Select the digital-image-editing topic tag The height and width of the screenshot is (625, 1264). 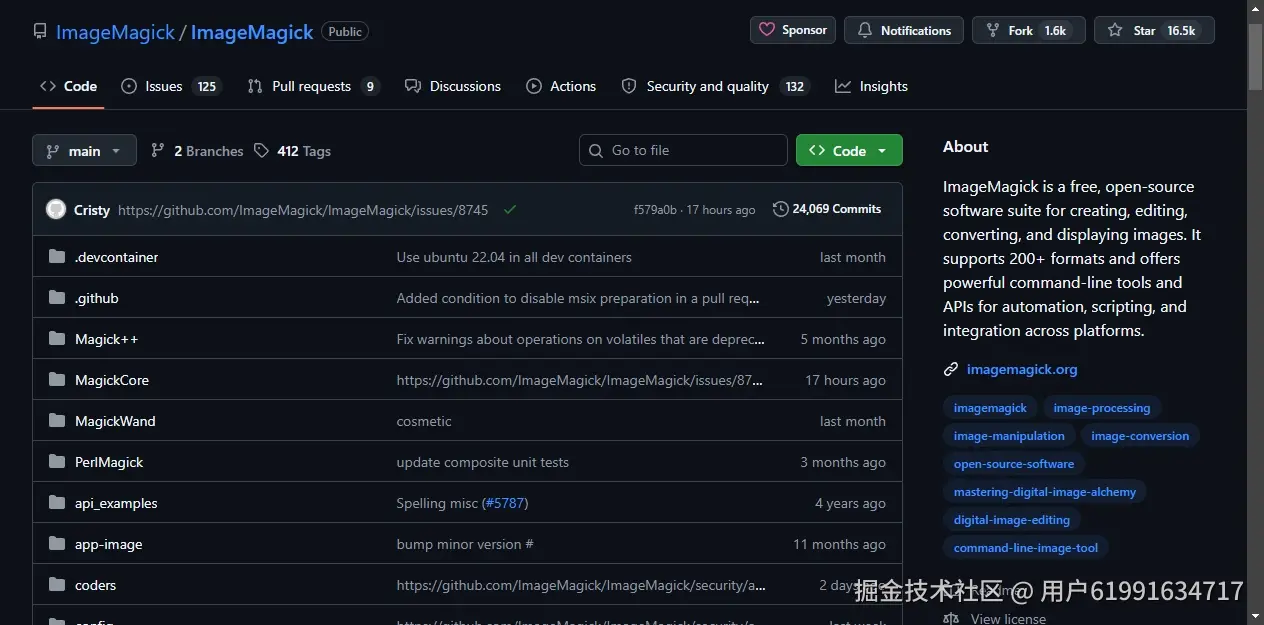(1012, 520)
